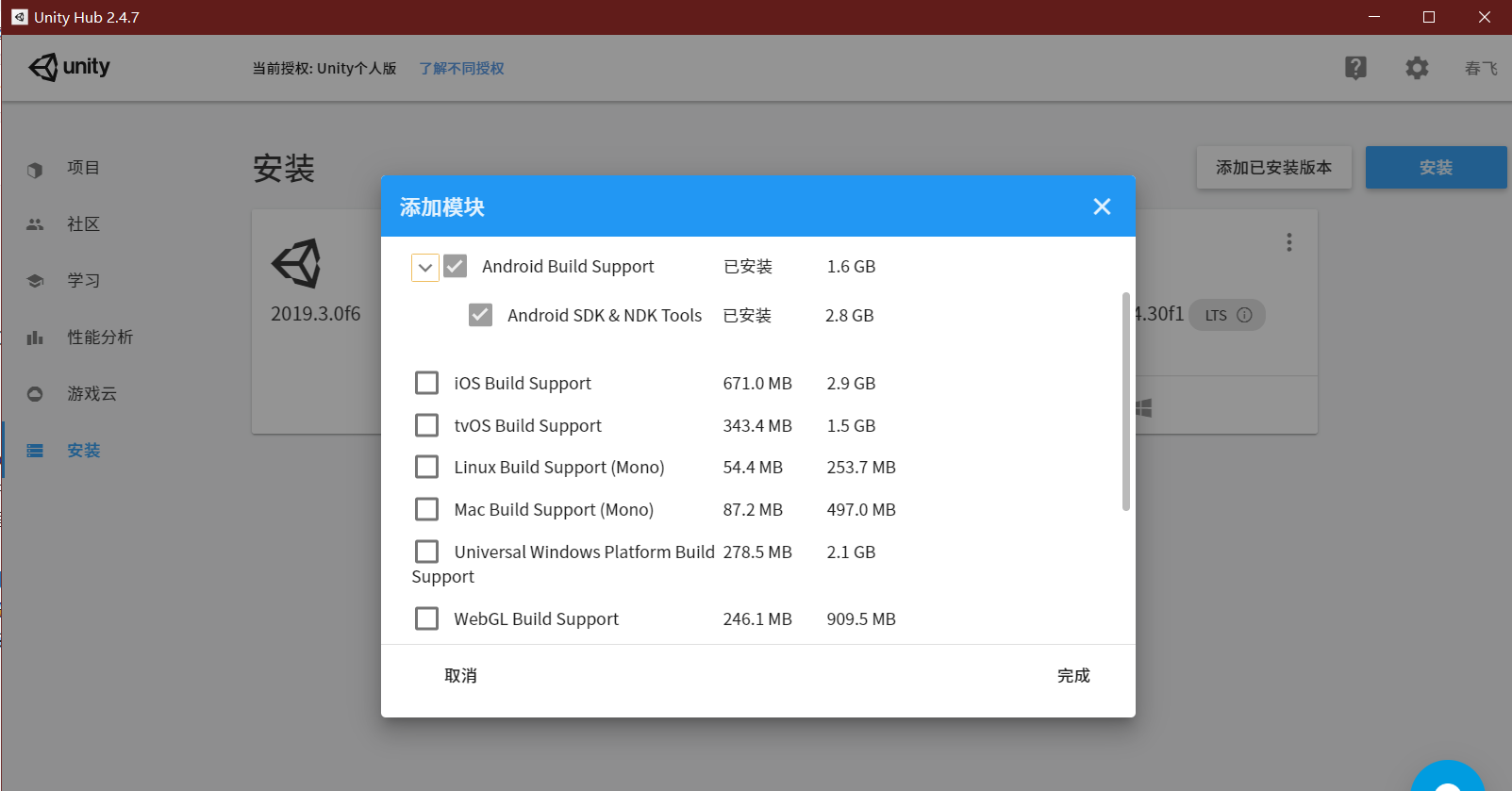Click the Linux Build Support (Mono) label
The height and width of the screenshot is (791, 1512).
[559, 468]
